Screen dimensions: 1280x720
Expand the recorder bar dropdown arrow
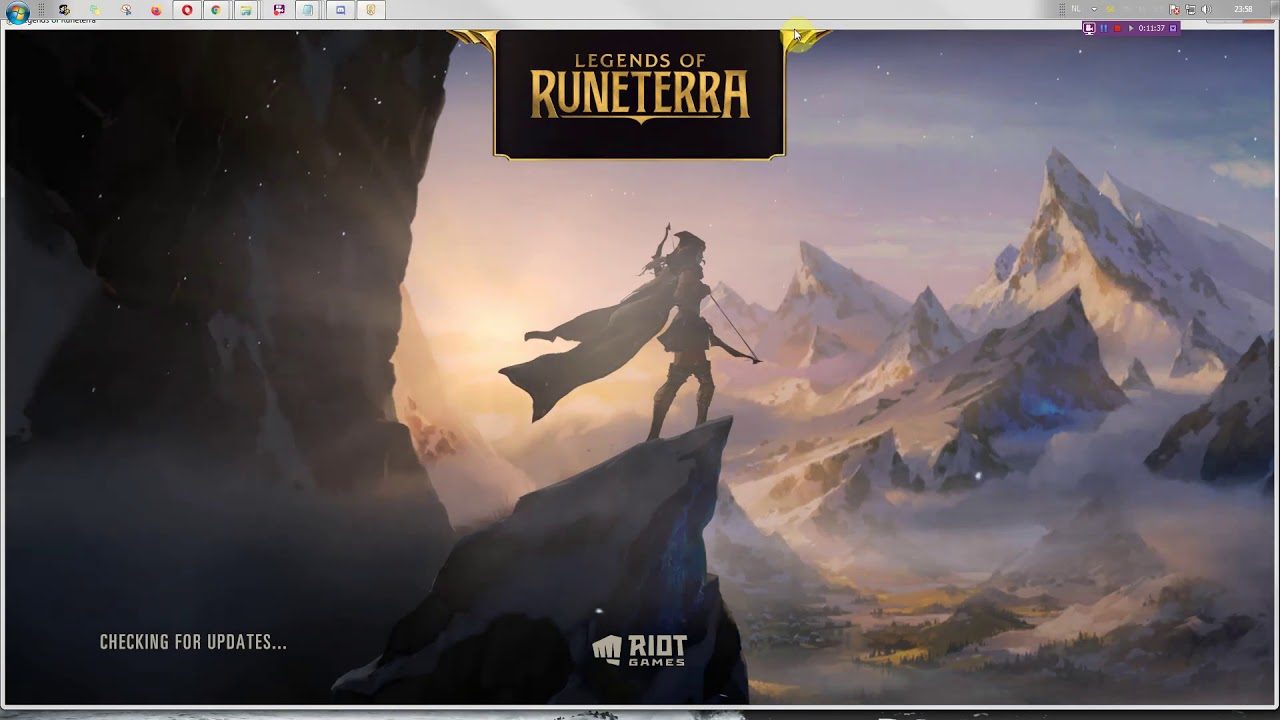(1173, 28)
